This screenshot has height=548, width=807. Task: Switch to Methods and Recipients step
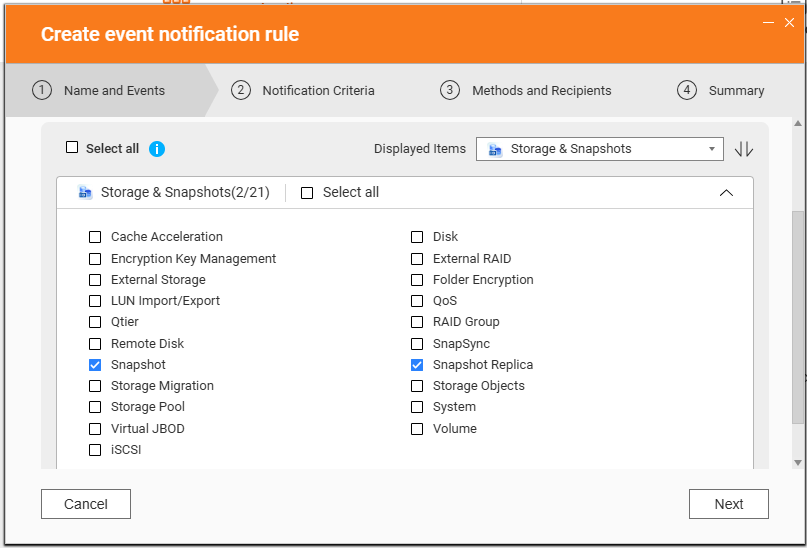tap(541, 91)
